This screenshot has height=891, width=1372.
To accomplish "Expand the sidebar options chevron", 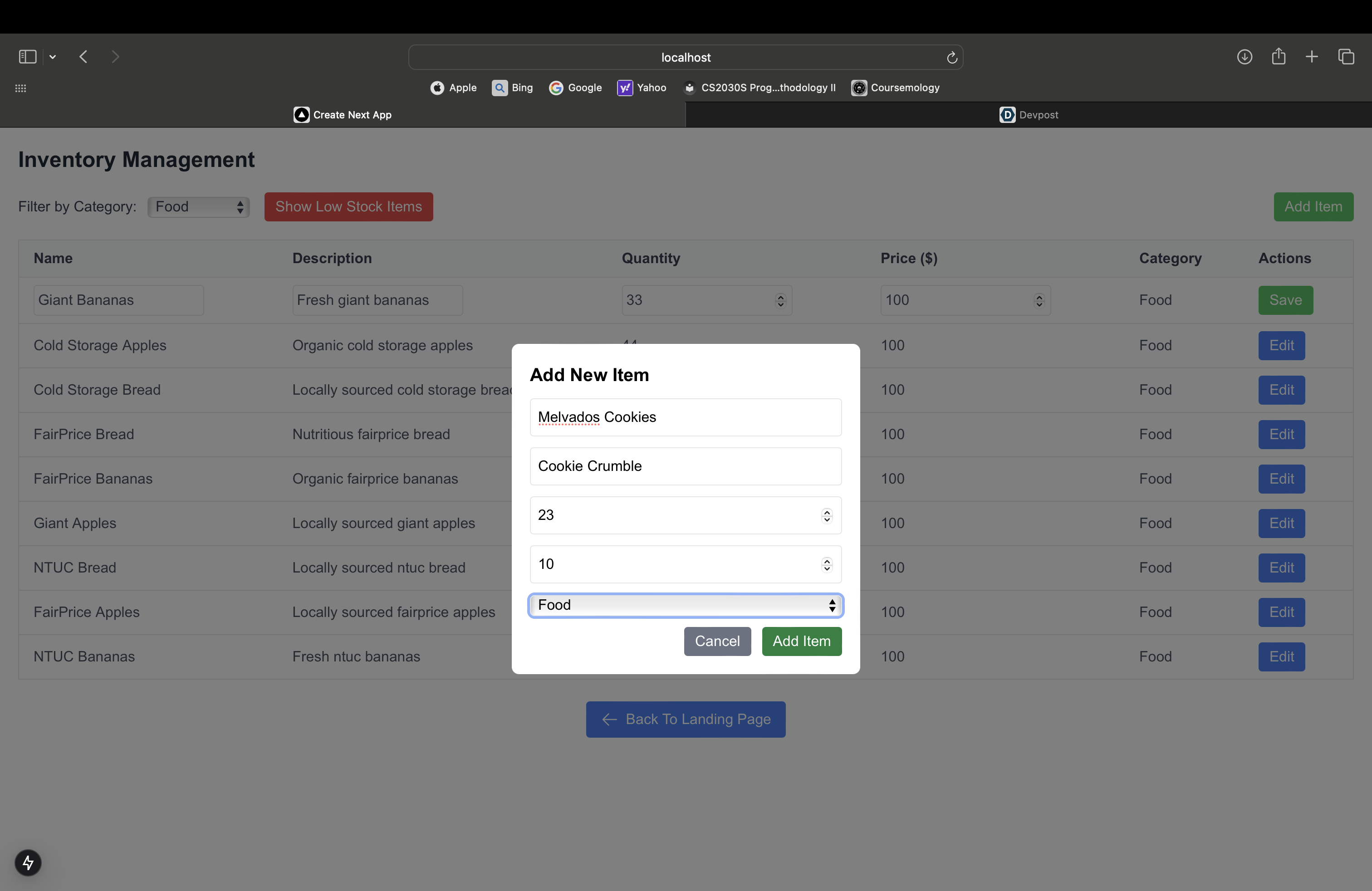I will [x=53, y=56].
